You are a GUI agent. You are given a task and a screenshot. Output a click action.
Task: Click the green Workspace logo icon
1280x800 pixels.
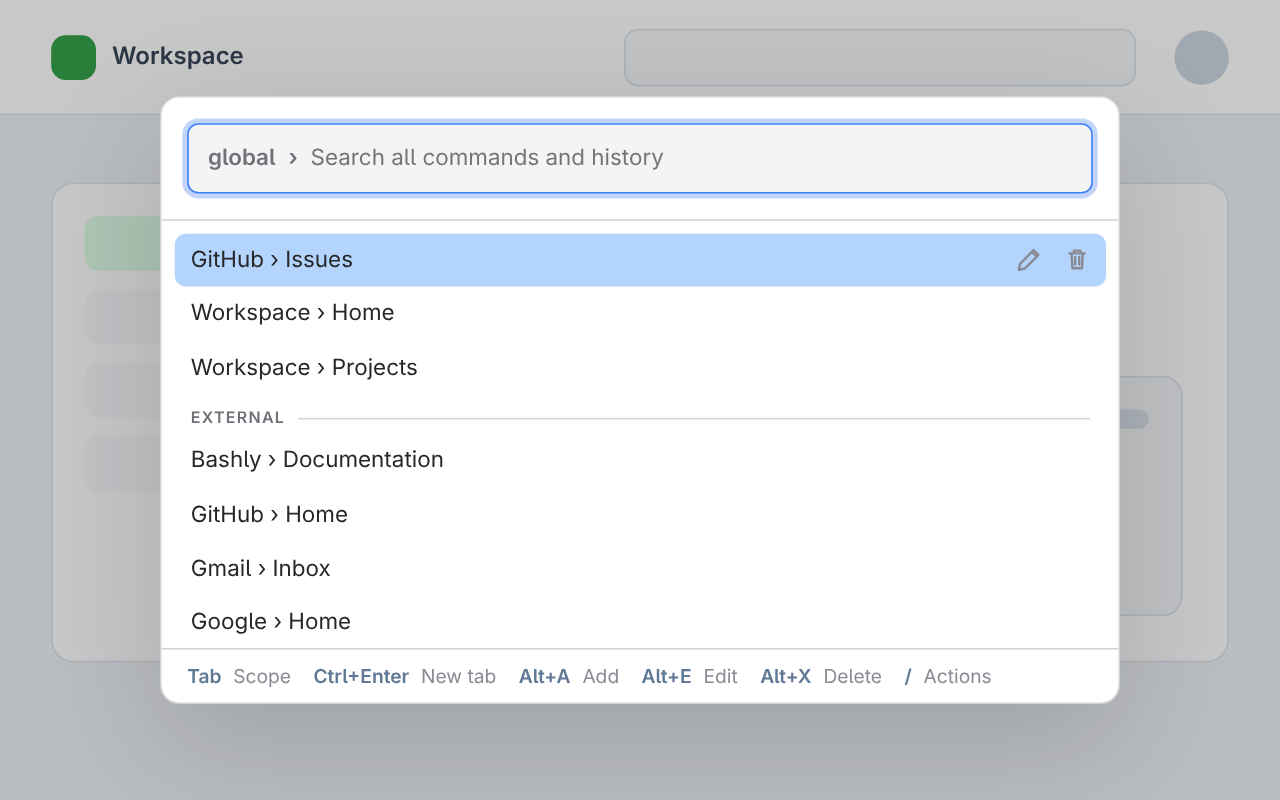[x=74, y=57]
